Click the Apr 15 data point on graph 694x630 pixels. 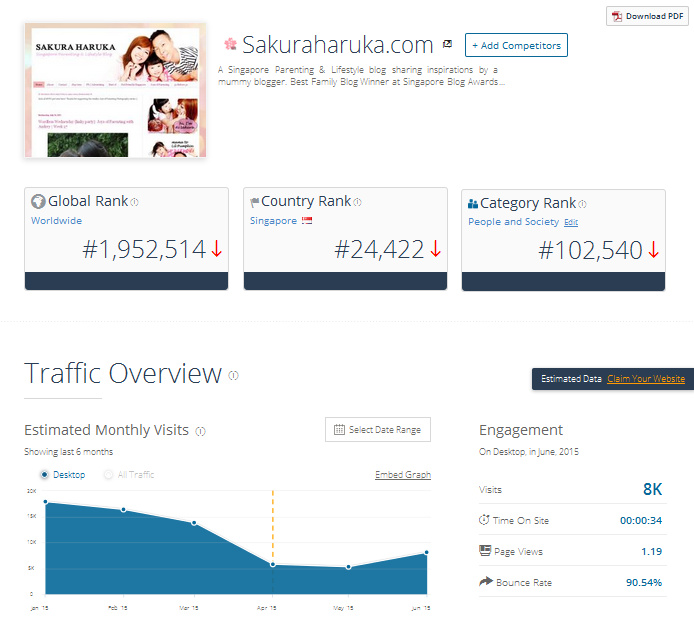point(273,564)
